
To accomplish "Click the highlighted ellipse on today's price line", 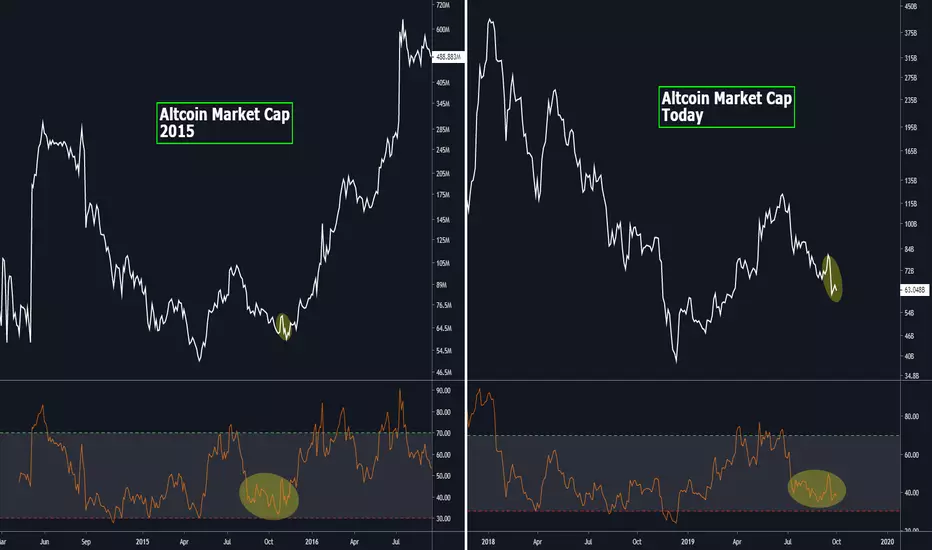I will click(x=833, y=278).
